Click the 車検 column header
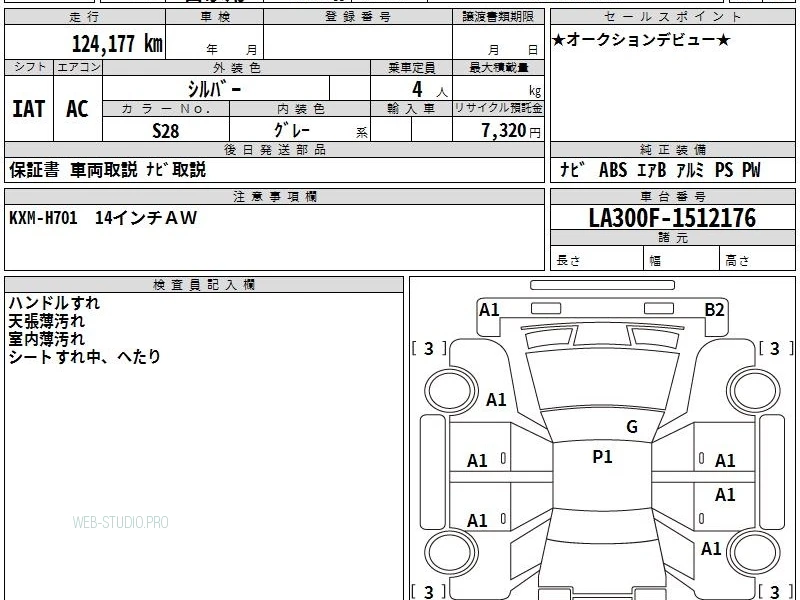Viewport: 800px width, 600px height. (x=215, y=17)
